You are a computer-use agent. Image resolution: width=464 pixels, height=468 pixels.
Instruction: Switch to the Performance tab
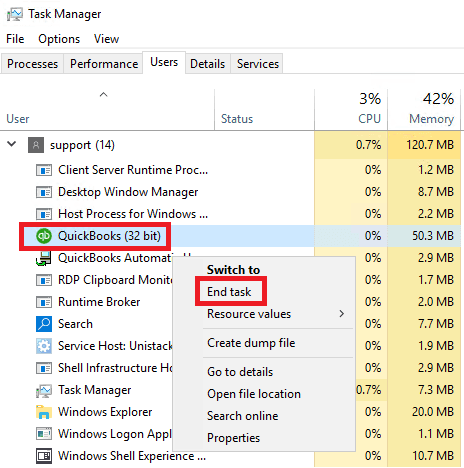click(x=104, y=64)
